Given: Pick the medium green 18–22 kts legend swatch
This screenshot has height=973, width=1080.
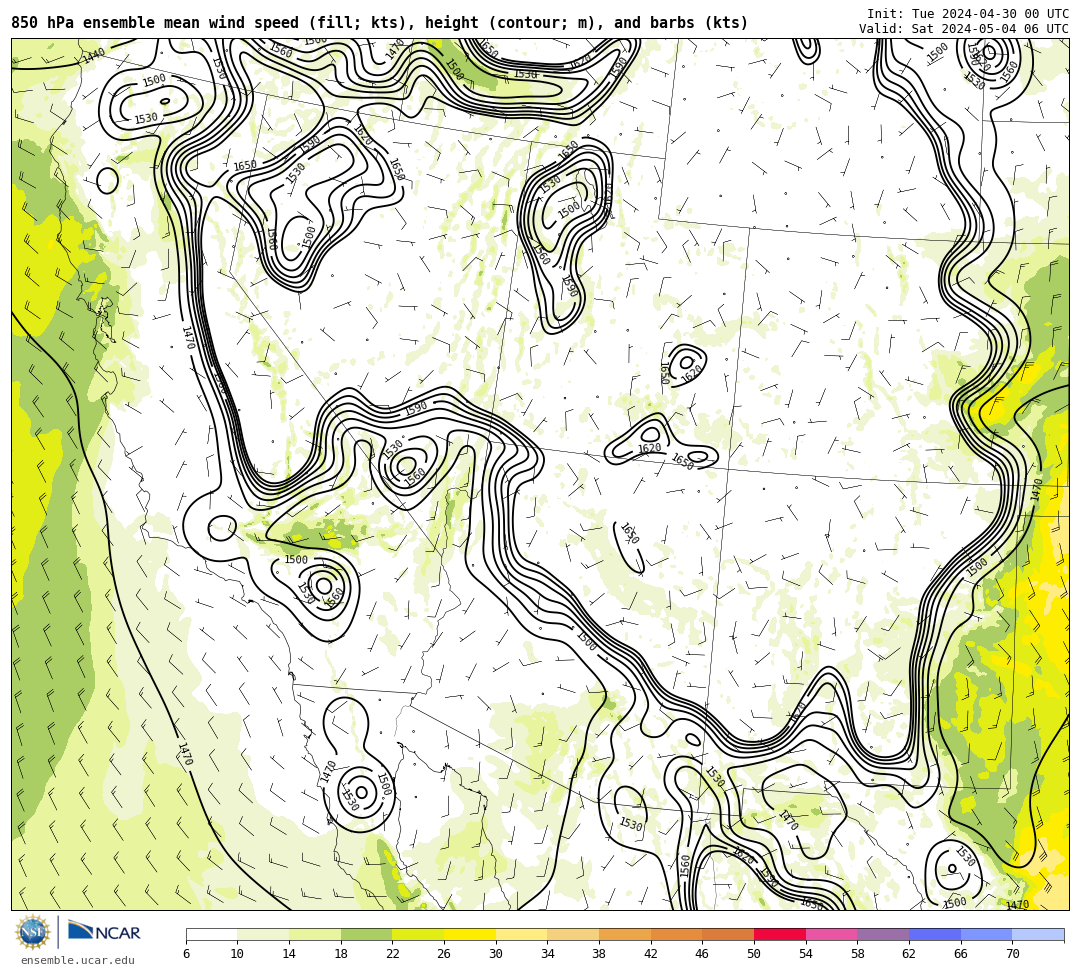Looking at the screenshot, I should [x=366, y=934].
